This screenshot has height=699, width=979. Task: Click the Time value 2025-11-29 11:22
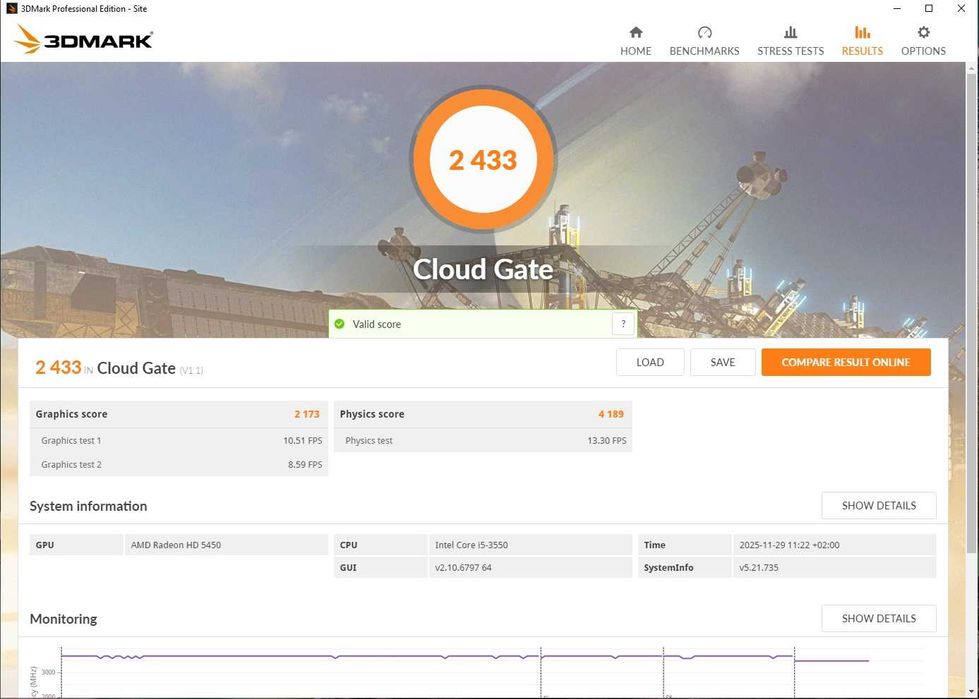(789, 545)
